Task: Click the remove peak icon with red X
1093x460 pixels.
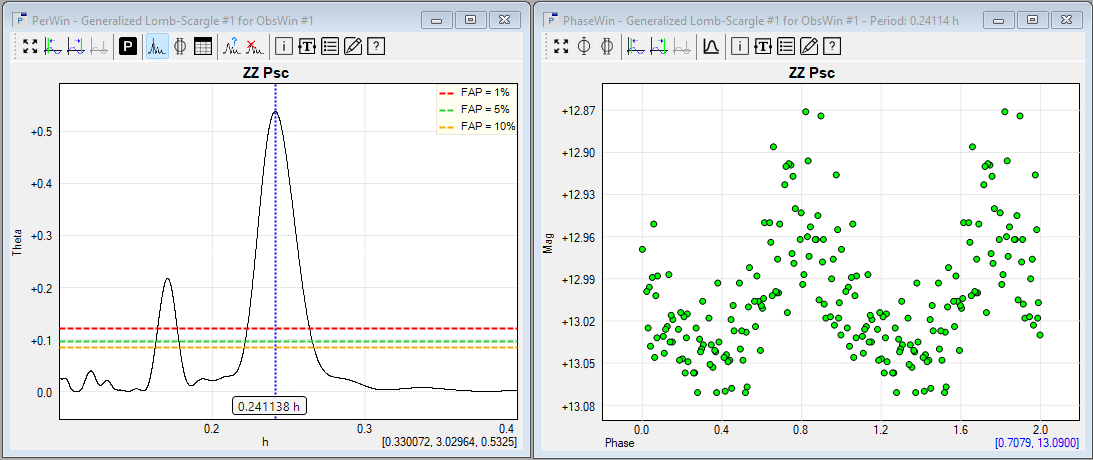Action: point(254,46)
